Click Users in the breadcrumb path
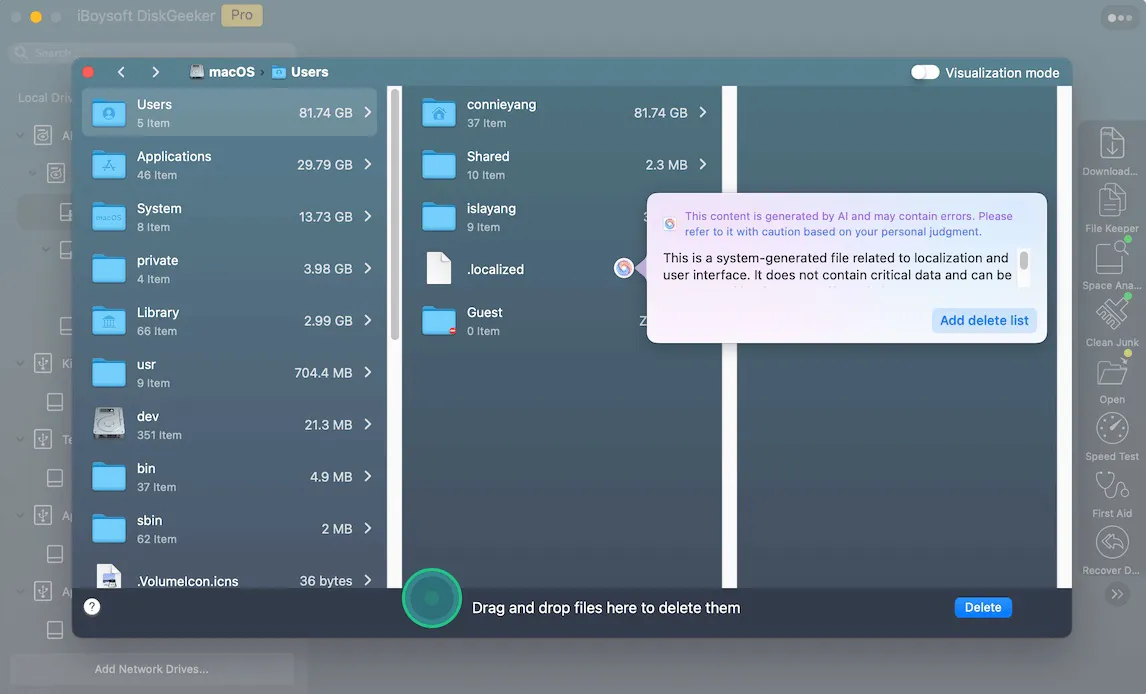The image size is (1146, 694). pyautogui.click(x=300, y=72)
